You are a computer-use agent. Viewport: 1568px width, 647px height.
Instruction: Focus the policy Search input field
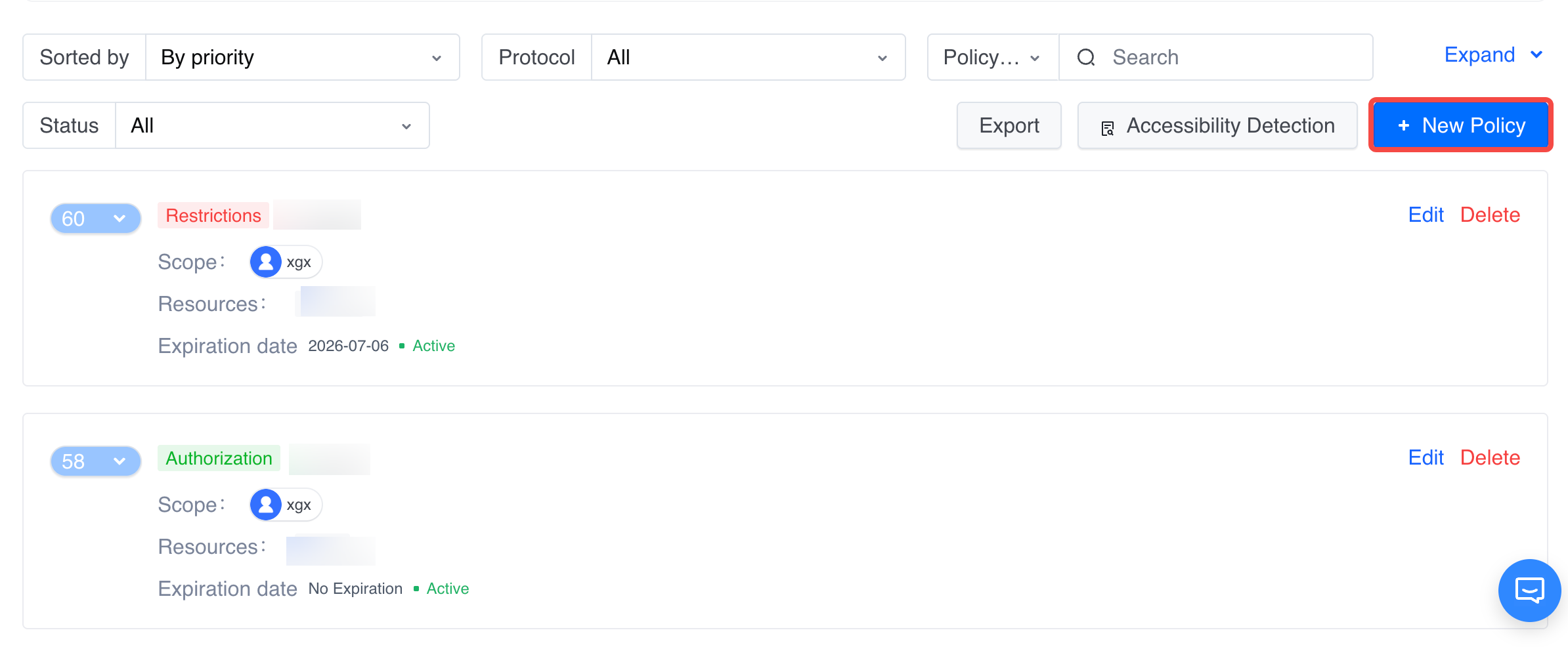pyautogui.click(x=1234, y=58)
